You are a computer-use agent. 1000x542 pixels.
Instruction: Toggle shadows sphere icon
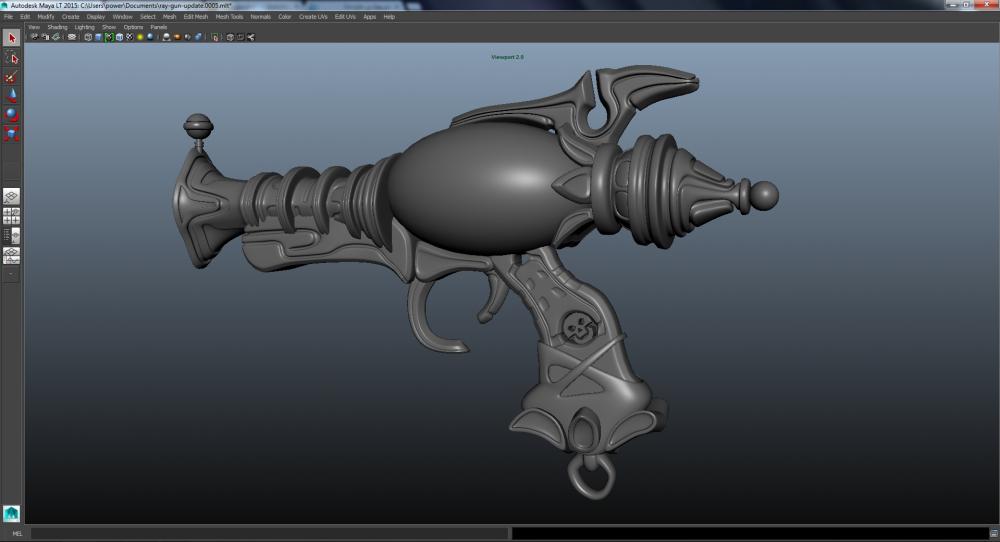click(x=150, y=37)
